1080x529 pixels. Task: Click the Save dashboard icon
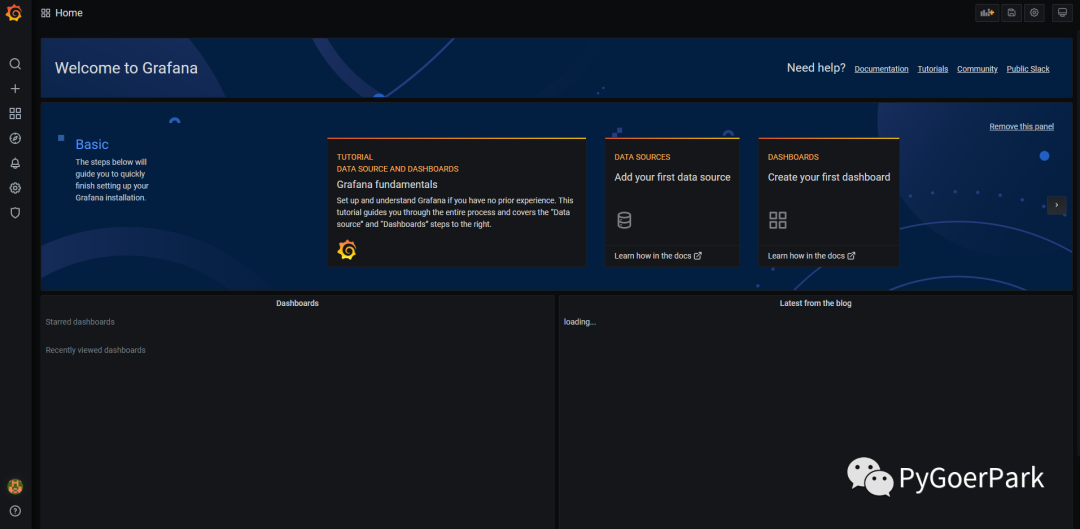pyautogui.click(x=1012, y=12)
